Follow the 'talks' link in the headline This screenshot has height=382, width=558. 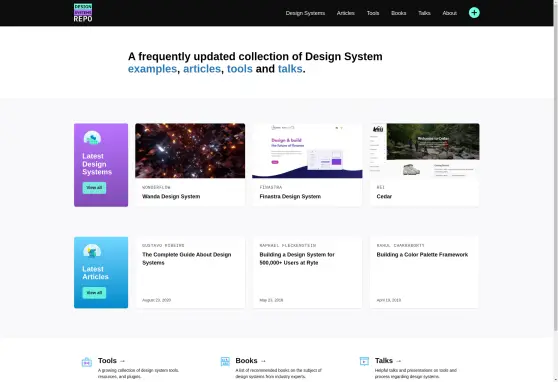coord(290,69)
